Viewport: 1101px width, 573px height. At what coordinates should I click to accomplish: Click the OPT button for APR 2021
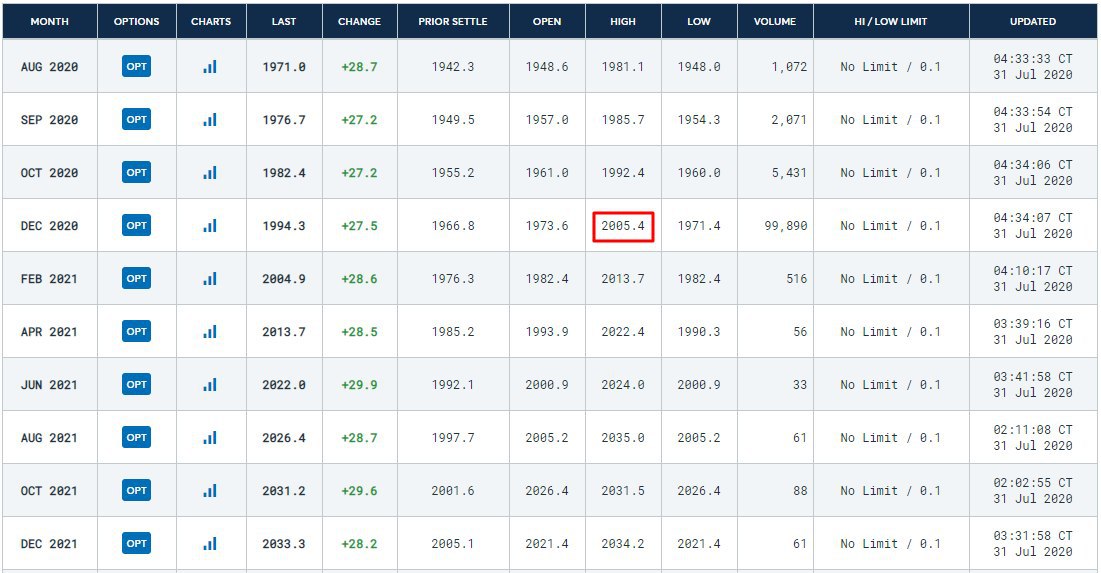[136, 331]
